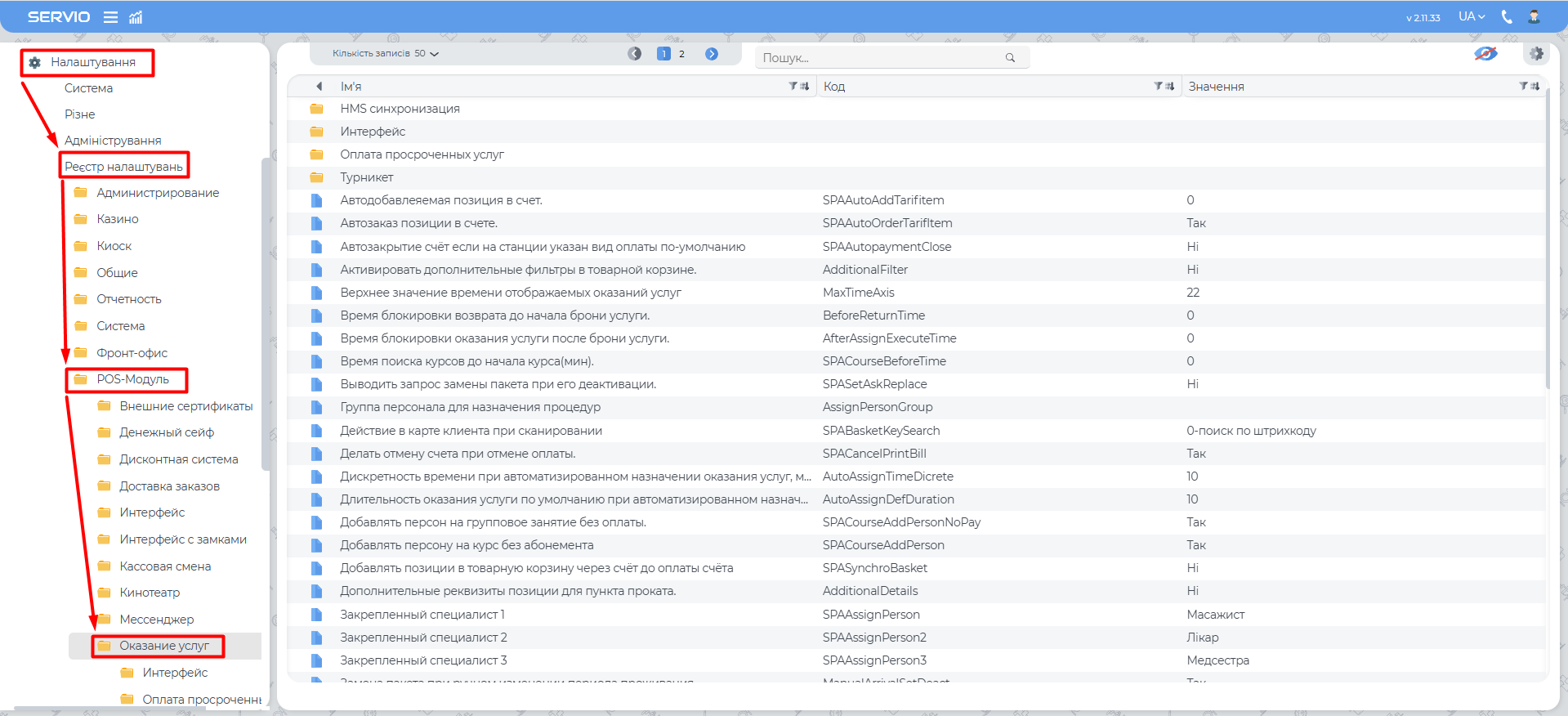Click the gear settings icon above table
This screenshot has width=1568, height=716.
point(1536,54)
